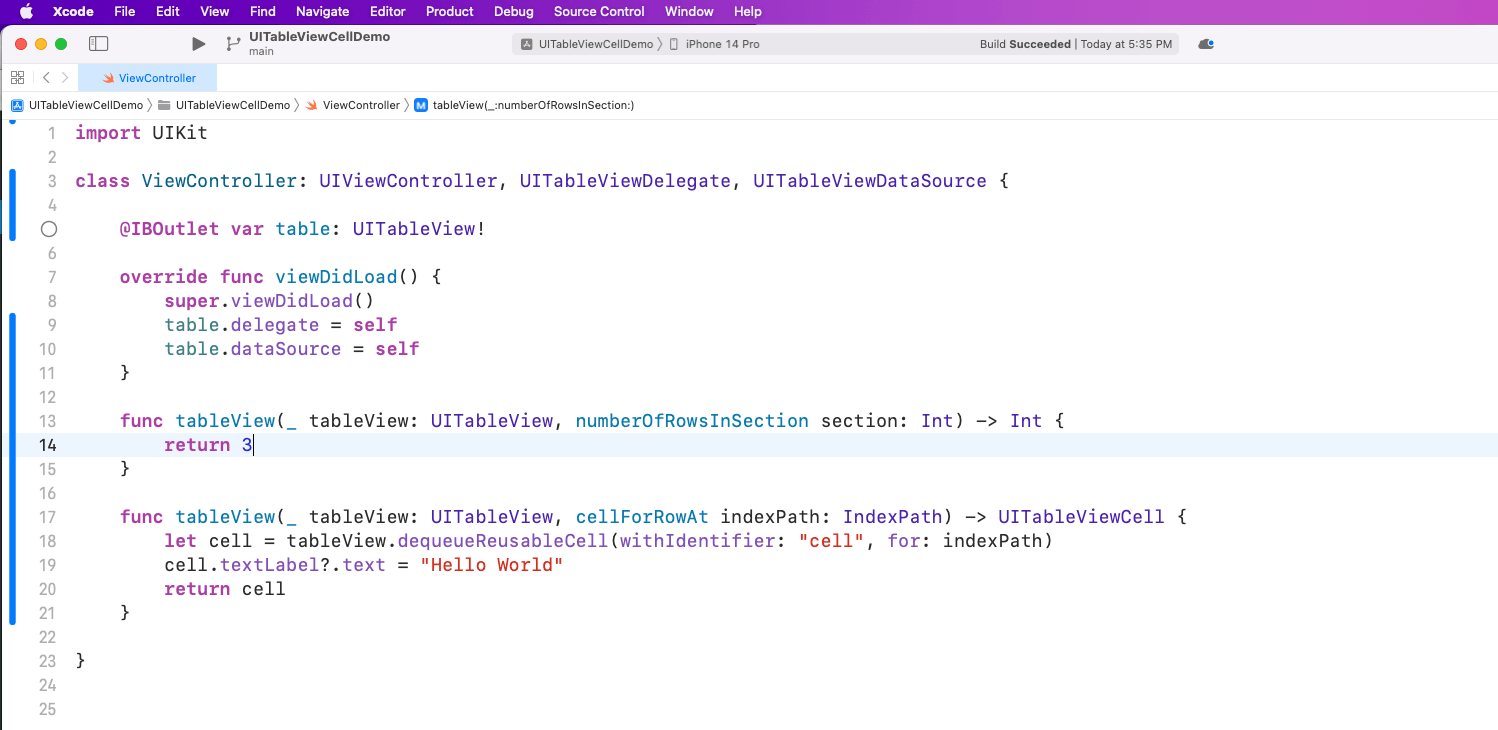1498x730 pixels.
Task: Run the project with the Play button
Action: point(197,43)
